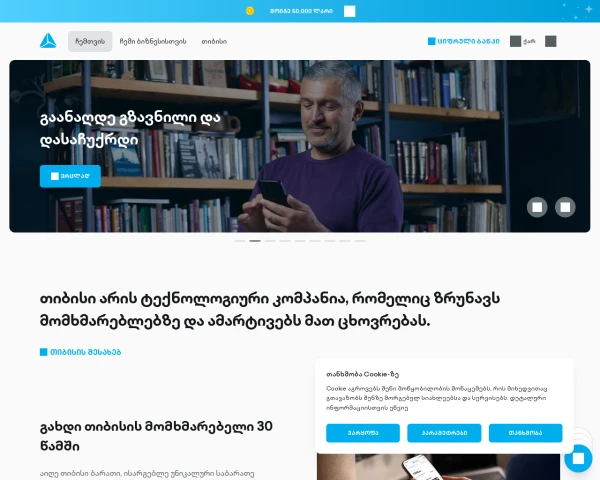Click the TBC triangle logo

click(48, 41)
